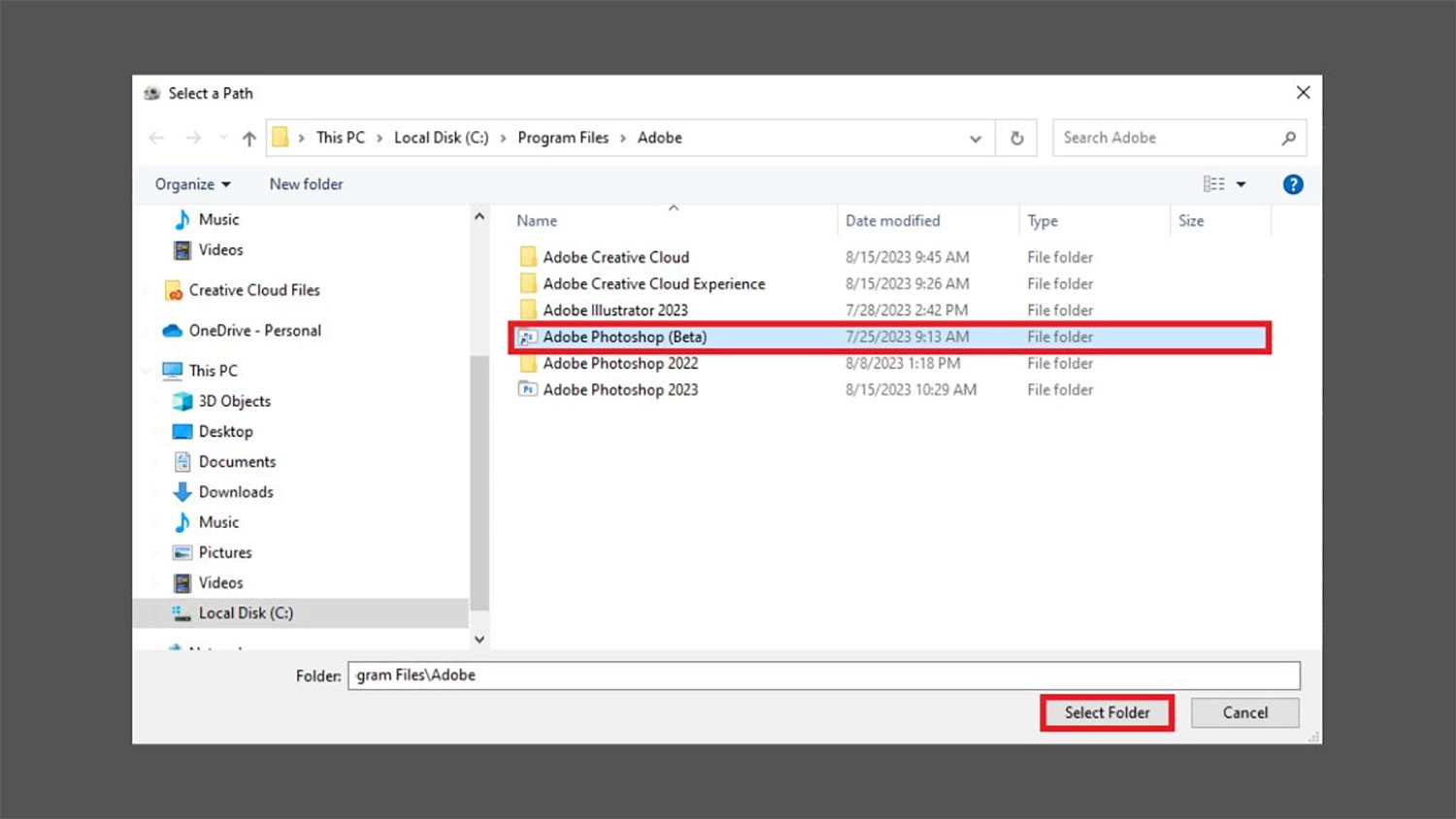The height and width of the screenshot is (819, 1456).
Task: Collapse the This PC tree node
Action: click(x=146, y=371)
